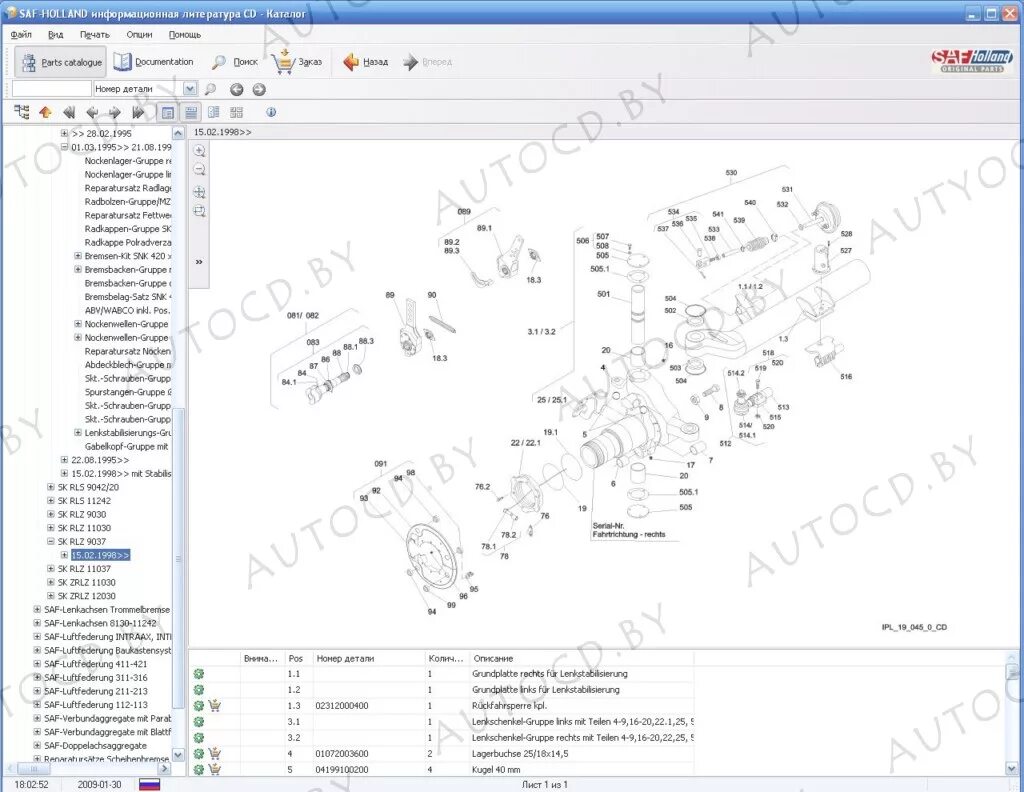The image size is (1024, 792).
Task: Click the Номер детали table column header
Action: 368,658
